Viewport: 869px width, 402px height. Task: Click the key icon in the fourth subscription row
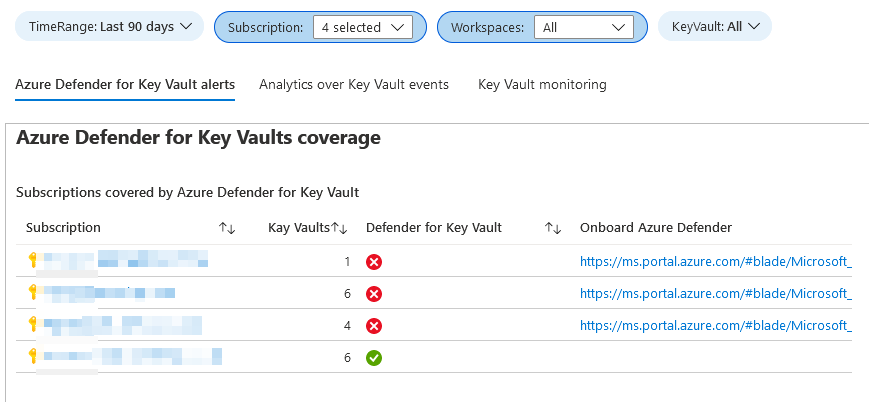tap(33, 356)
